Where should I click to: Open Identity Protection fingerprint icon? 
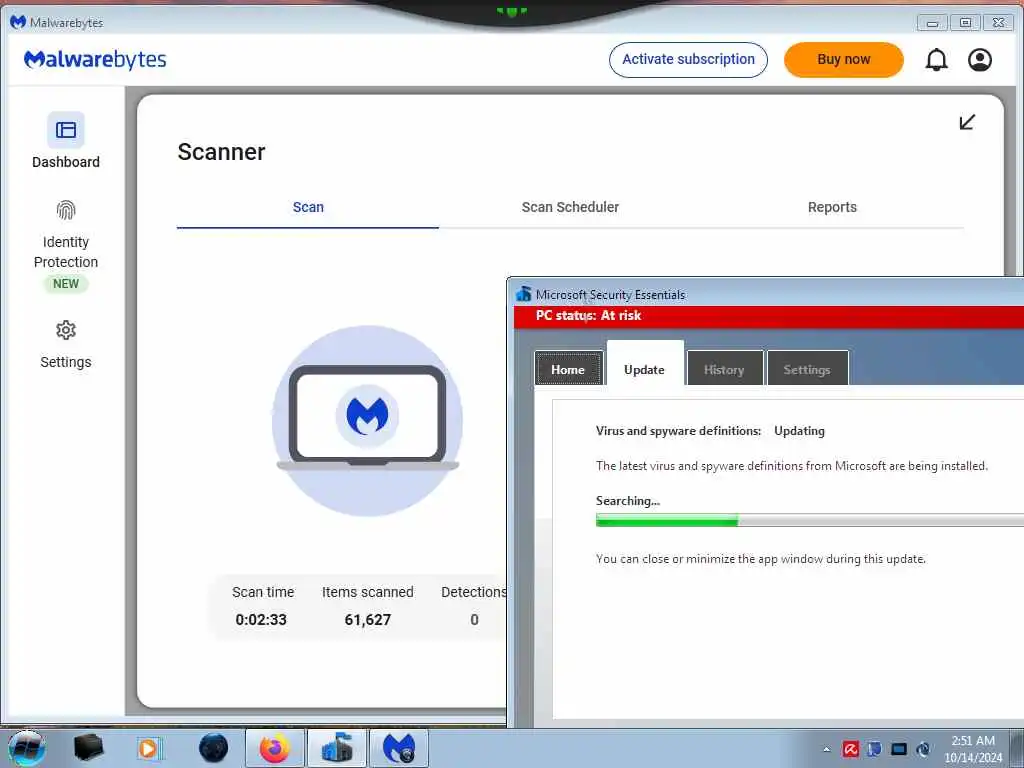66,210
